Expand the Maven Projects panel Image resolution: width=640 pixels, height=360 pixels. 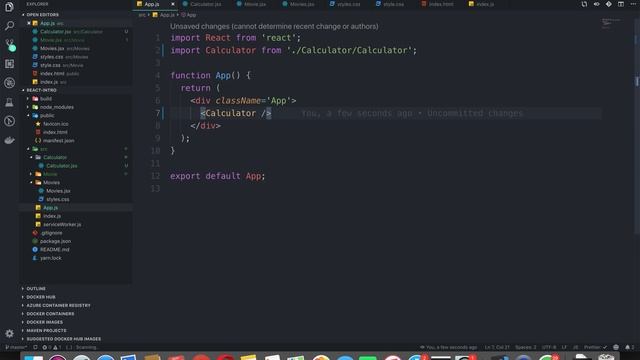pos(46,331)
